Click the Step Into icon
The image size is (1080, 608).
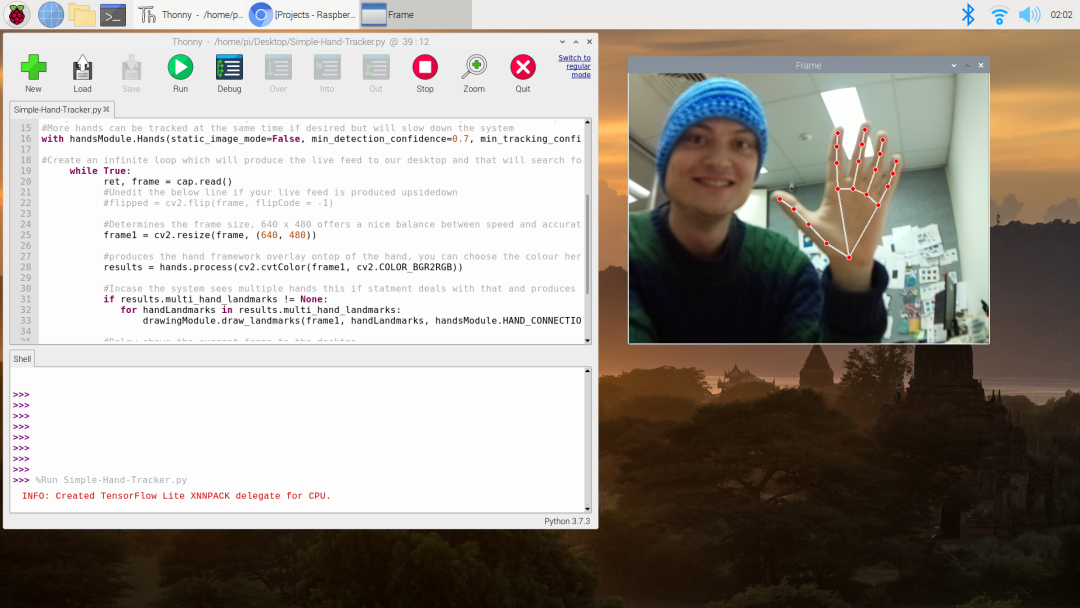coord(327,74)
